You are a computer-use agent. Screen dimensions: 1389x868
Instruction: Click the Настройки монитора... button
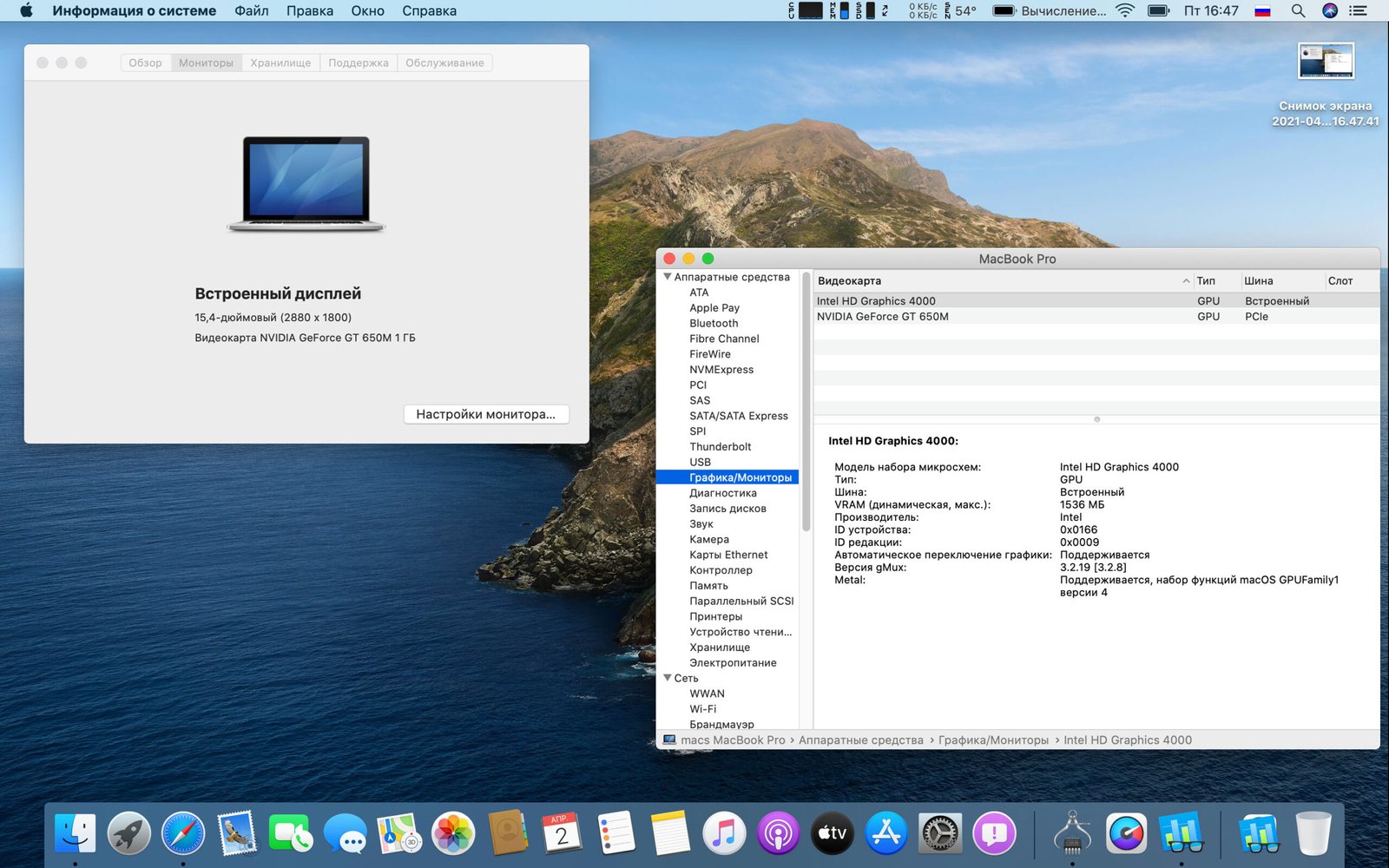point(486,414)
